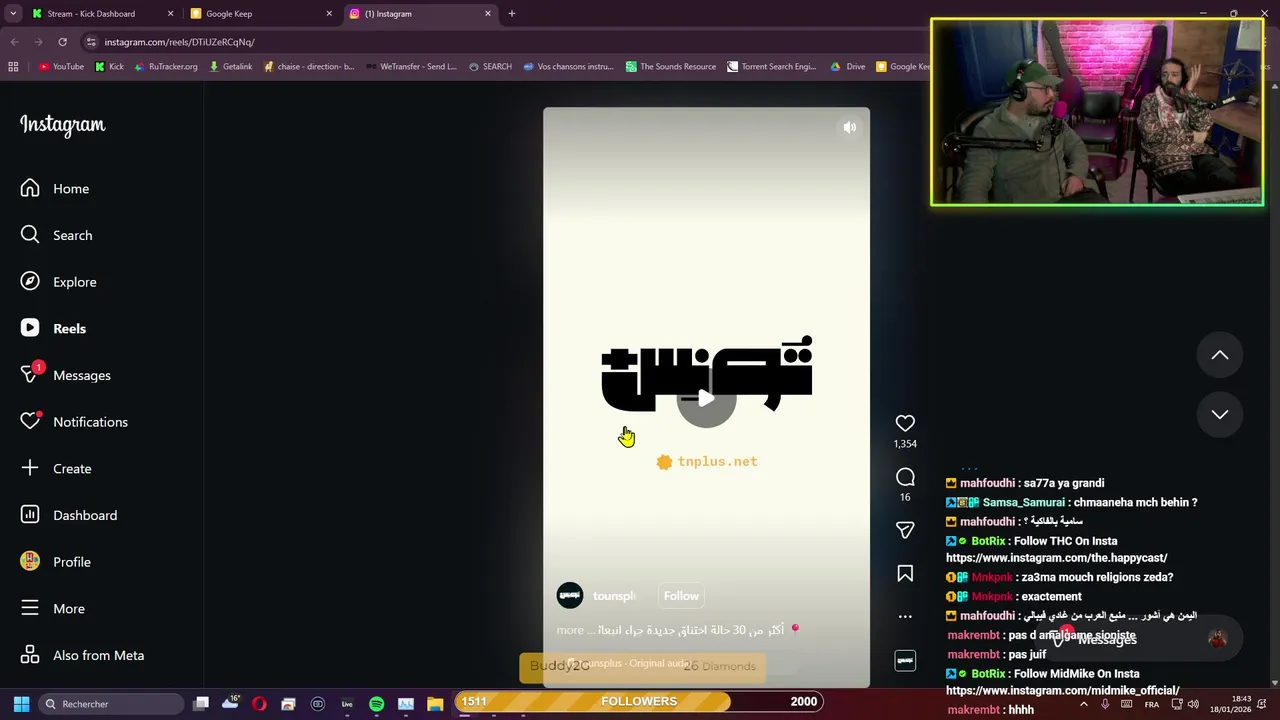This screenshot has height=720, width=1280.
Task: Open the tounsplus profile avatar
Action: 570,596
